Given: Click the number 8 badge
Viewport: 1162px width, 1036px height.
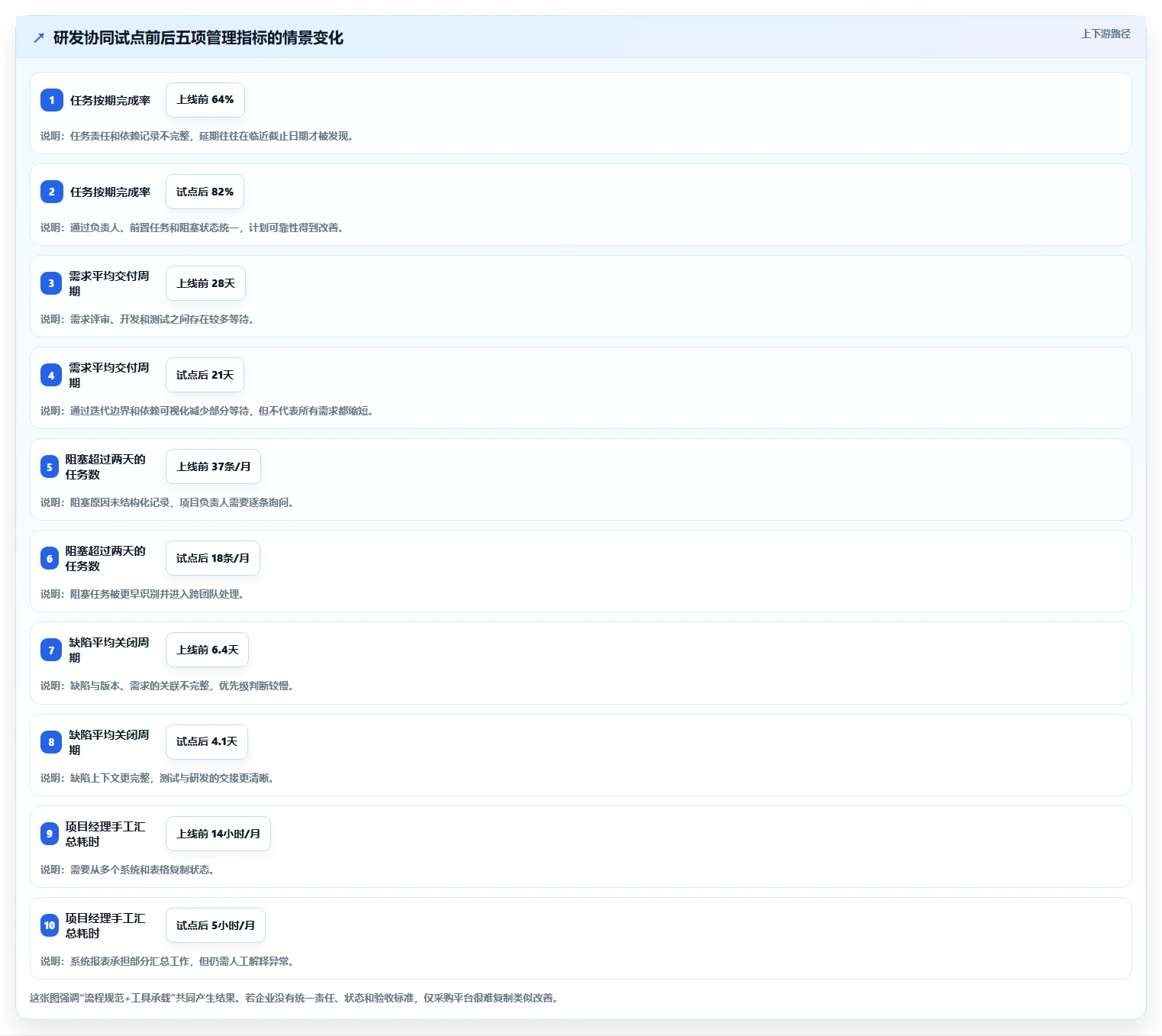Looking at the screenshot, I should click(51, 742).
